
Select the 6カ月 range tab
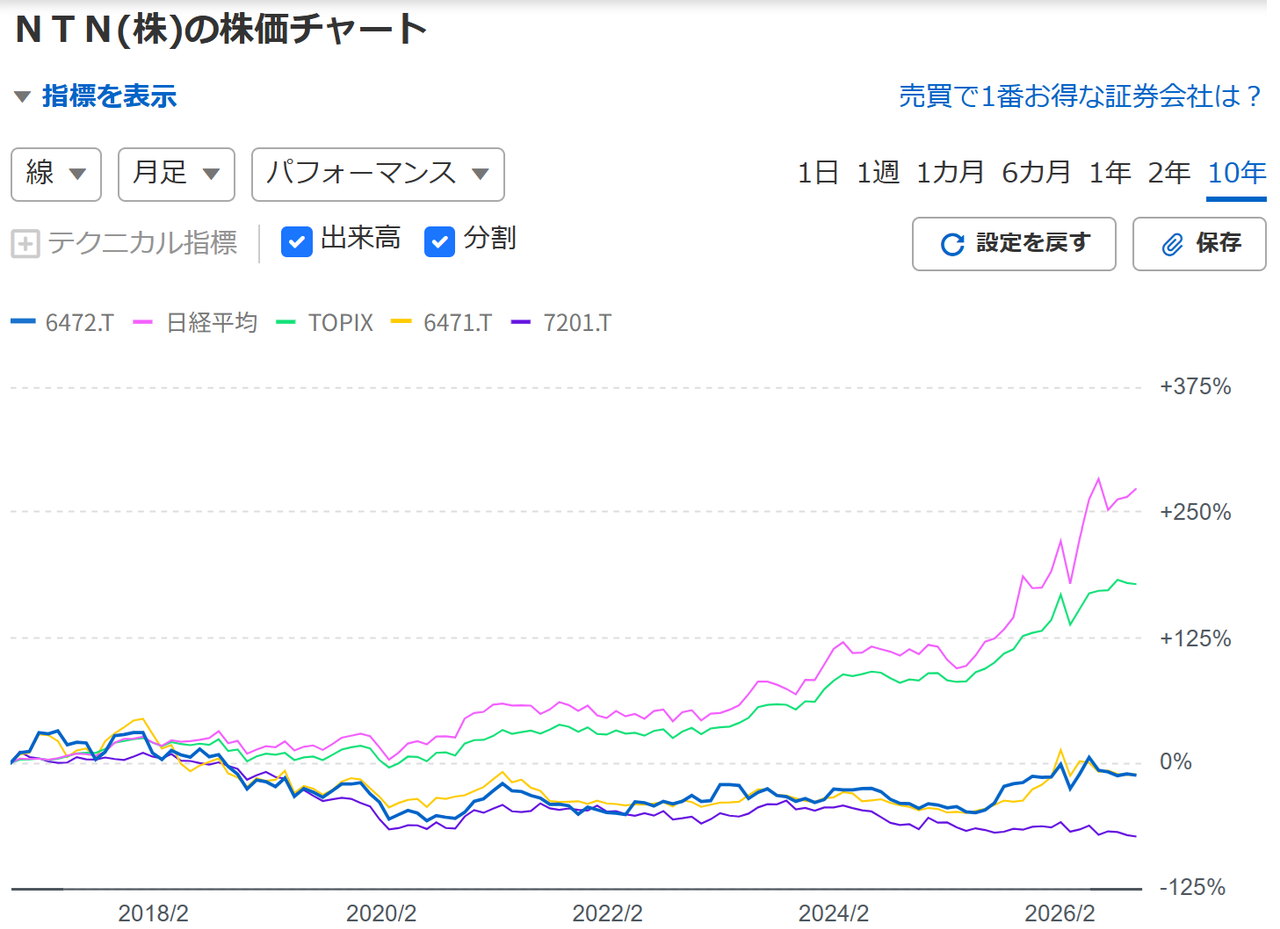[x=1036, y=173]
